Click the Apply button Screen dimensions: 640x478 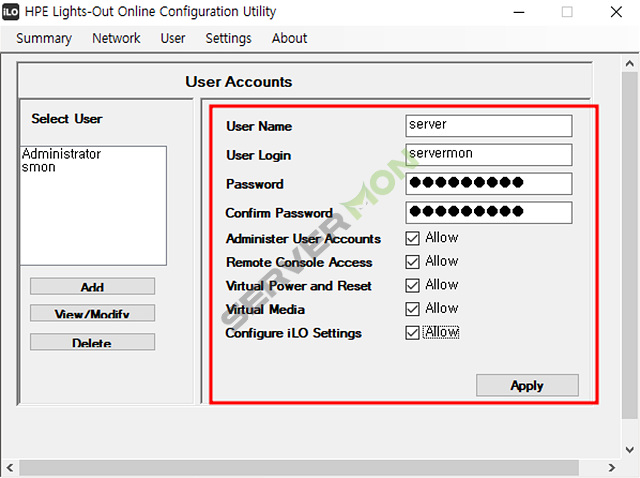coord(527,385)
